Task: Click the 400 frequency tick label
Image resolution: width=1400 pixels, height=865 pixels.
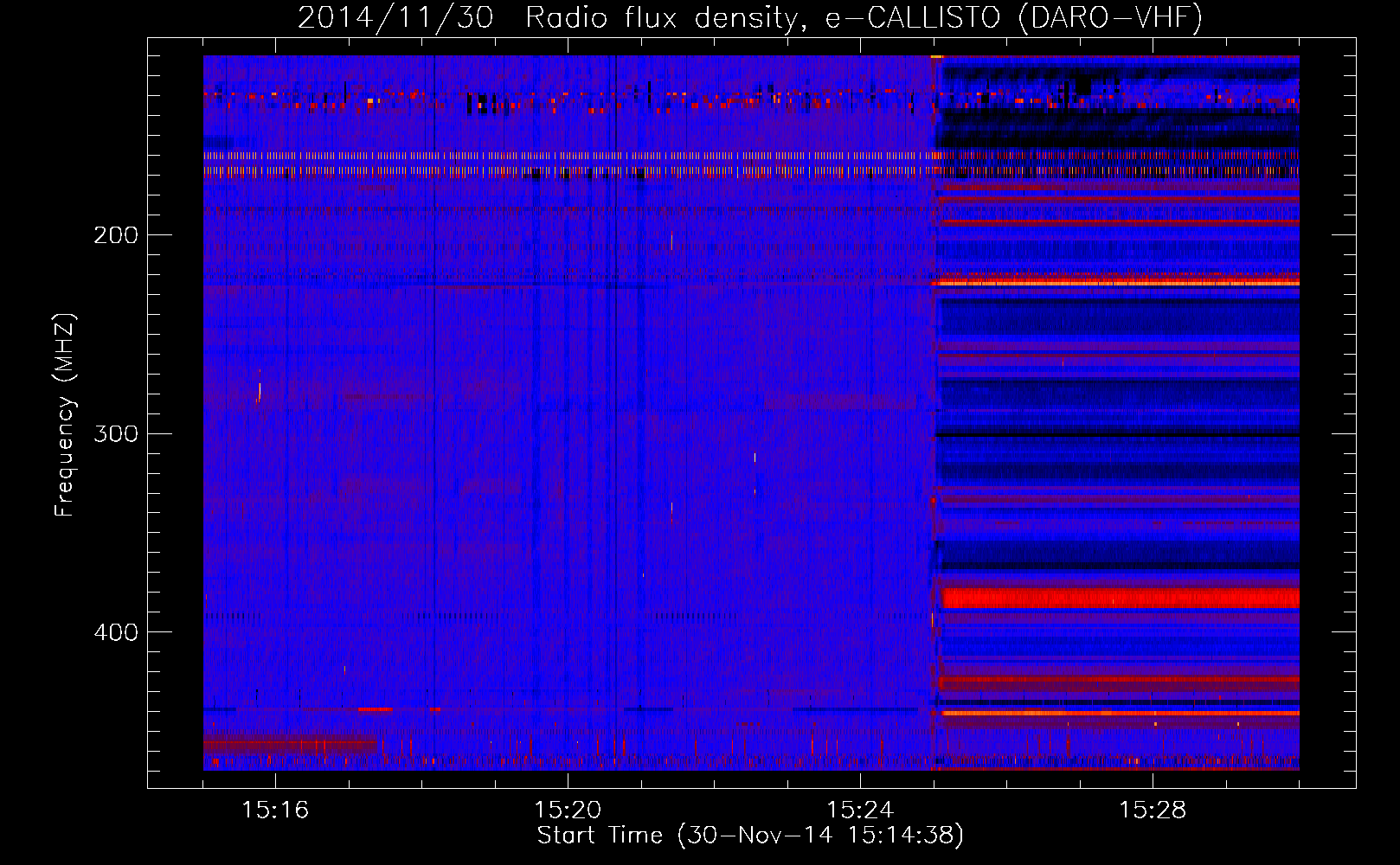Action: pos(116,632)
